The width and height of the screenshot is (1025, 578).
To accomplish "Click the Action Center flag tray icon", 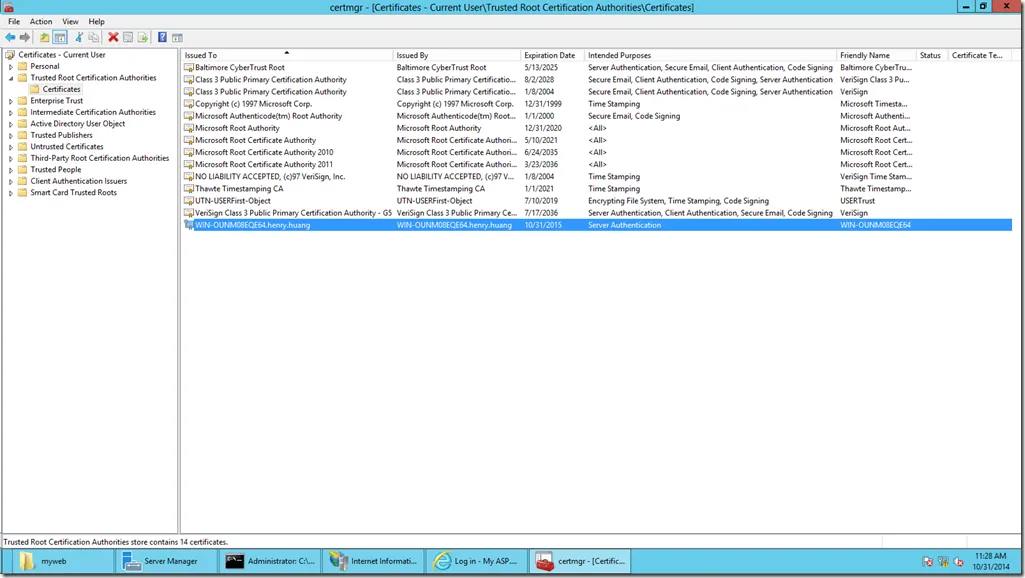I will pyautogui.click(x=928, y=561).
